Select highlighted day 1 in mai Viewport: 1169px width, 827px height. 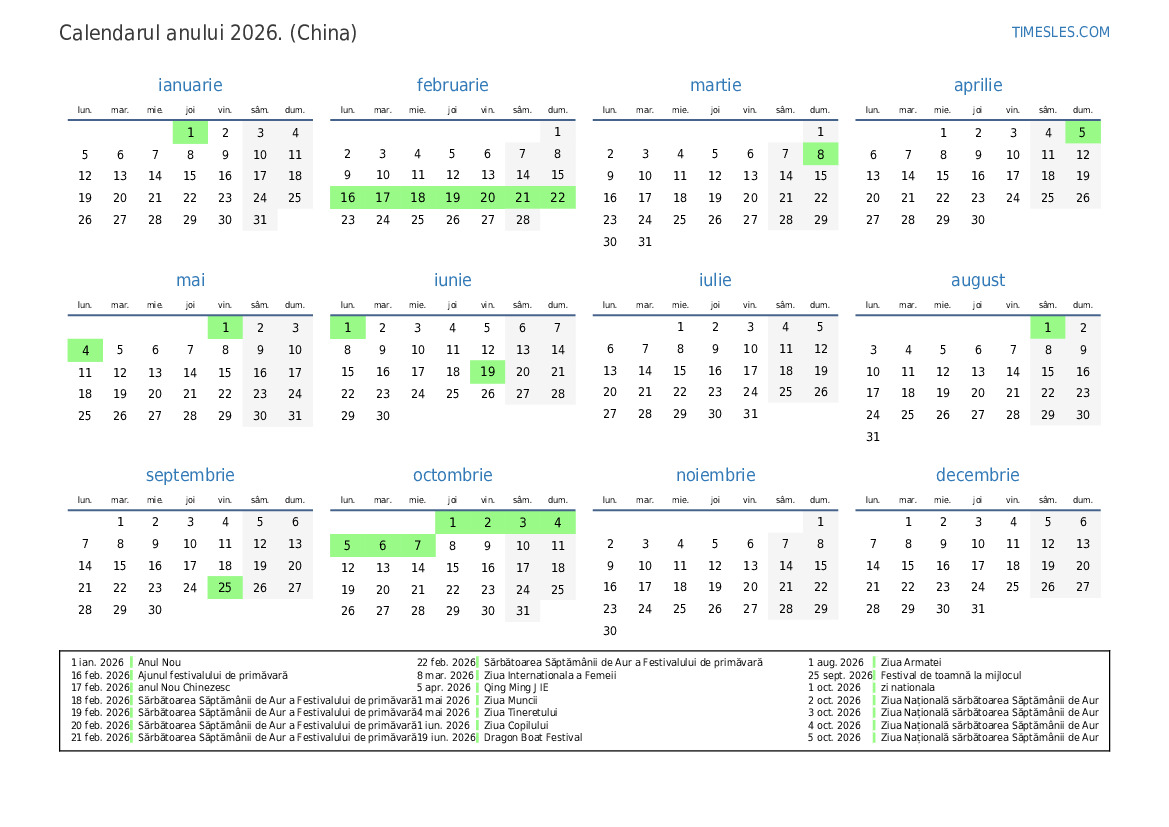[x=225, y=327]
